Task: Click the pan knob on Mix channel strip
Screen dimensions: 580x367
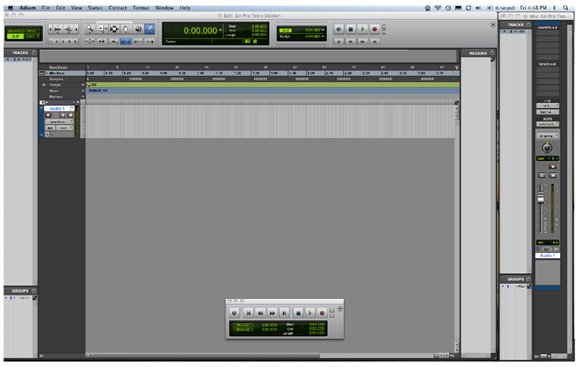Action: 547,148
